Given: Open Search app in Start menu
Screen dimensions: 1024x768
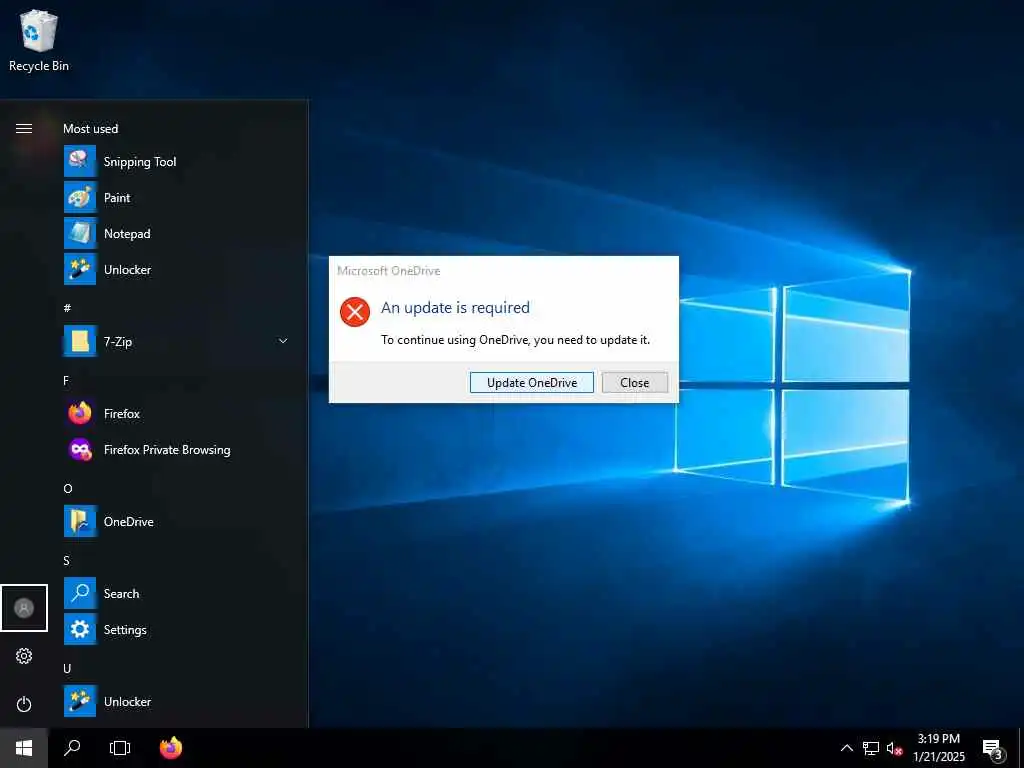Looking at the screenshot, I should (x=175, y=593).
